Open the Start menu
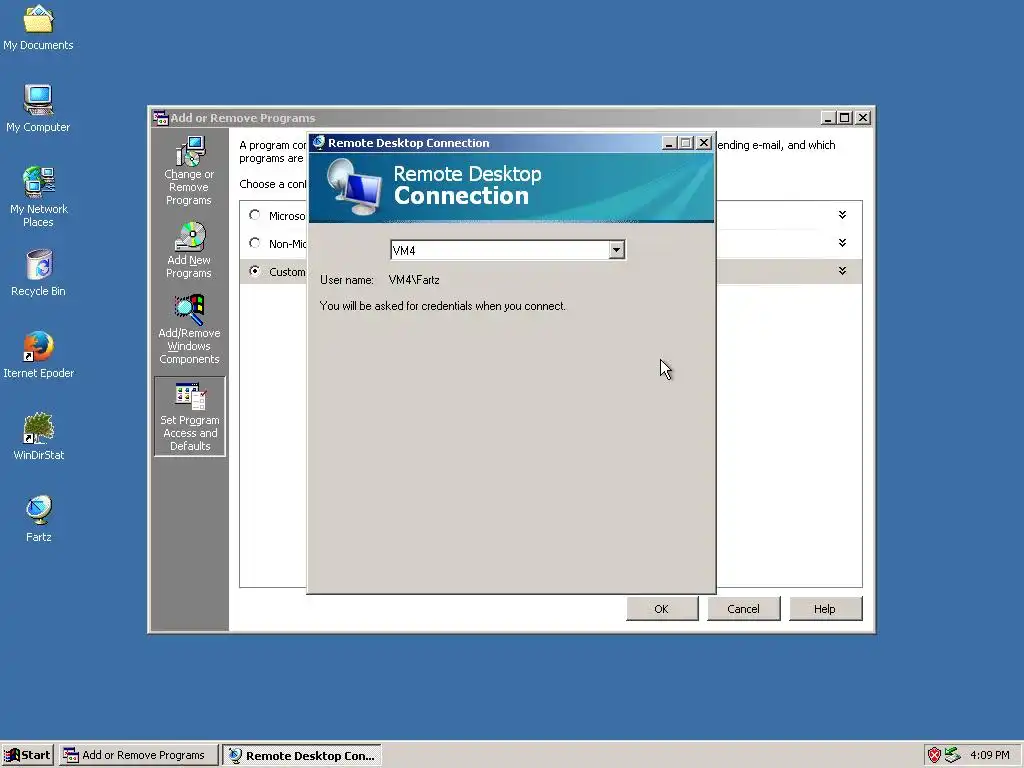Screen dimensions: 1024x768 27,755
